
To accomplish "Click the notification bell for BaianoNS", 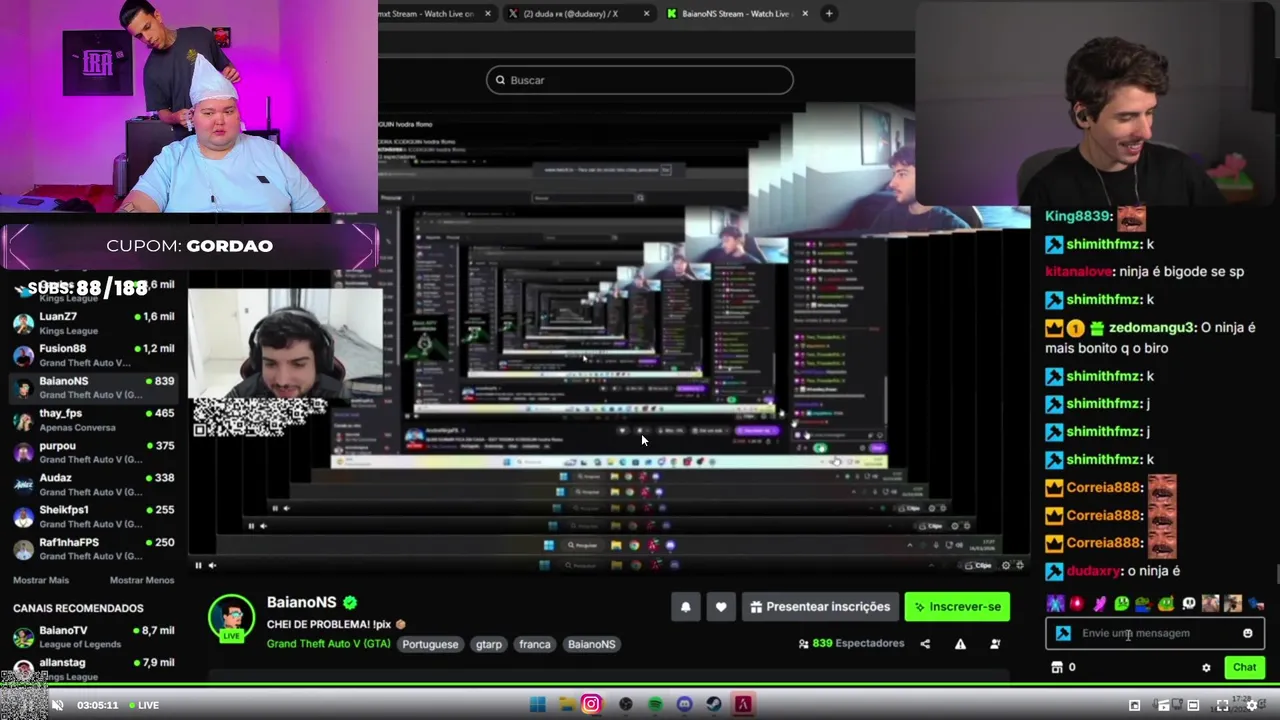I will point(685,607).
